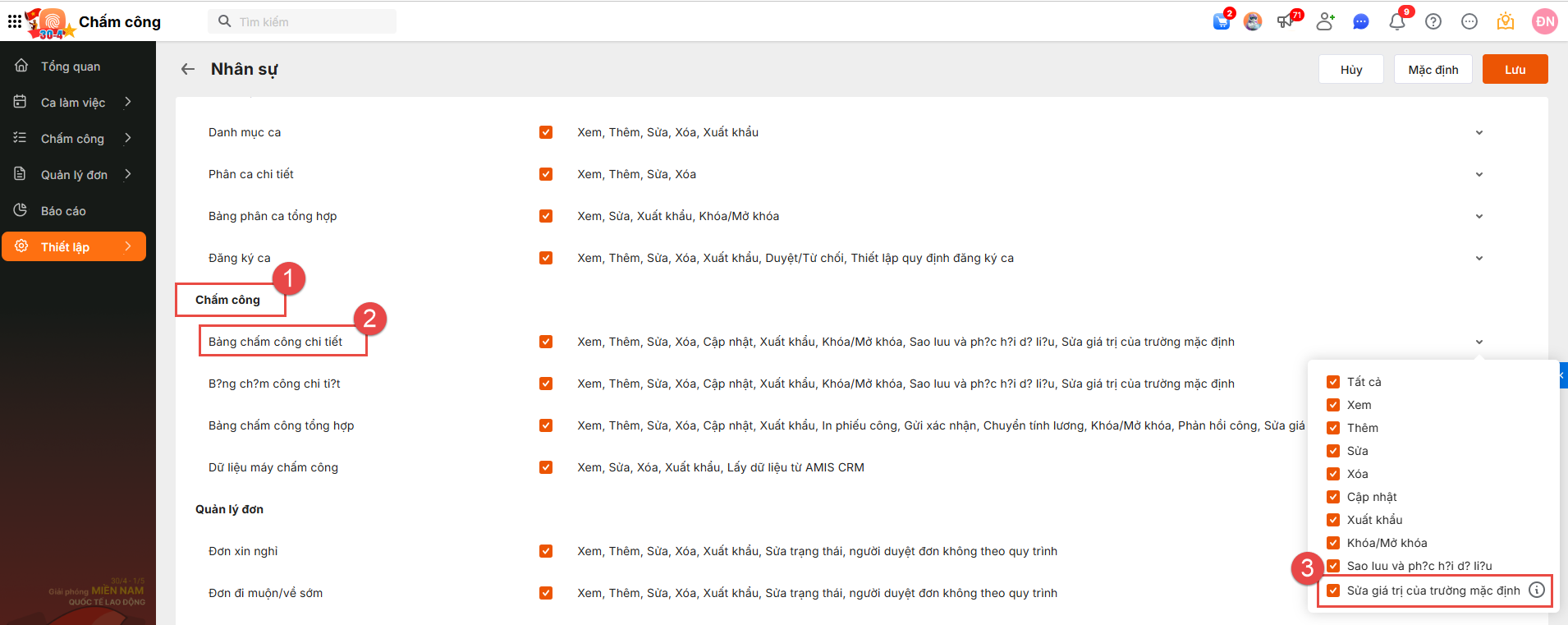
Task: Expand Danh mục ca permissions dropdown
Action: (x=1479, y=132)
